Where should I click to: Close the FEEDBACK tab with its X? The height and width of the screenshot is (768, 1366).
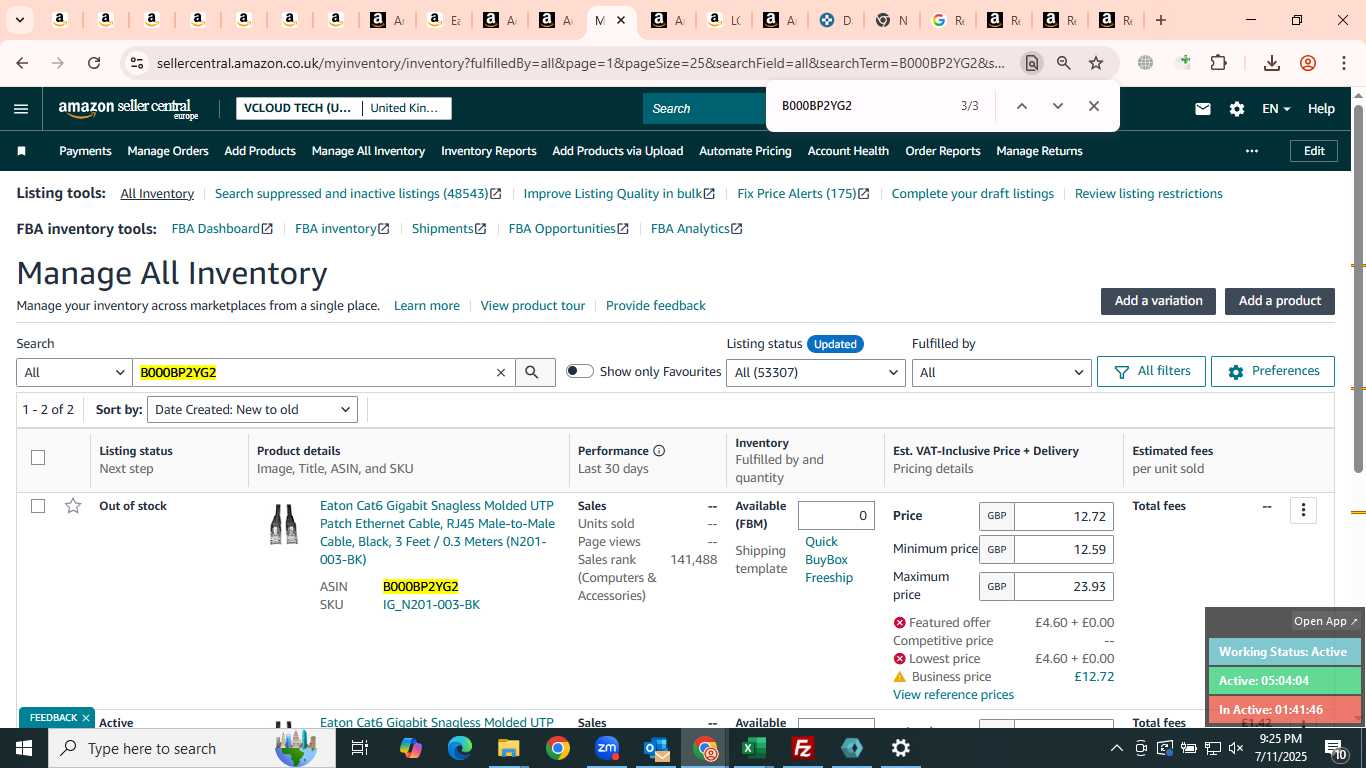[86, 718]
